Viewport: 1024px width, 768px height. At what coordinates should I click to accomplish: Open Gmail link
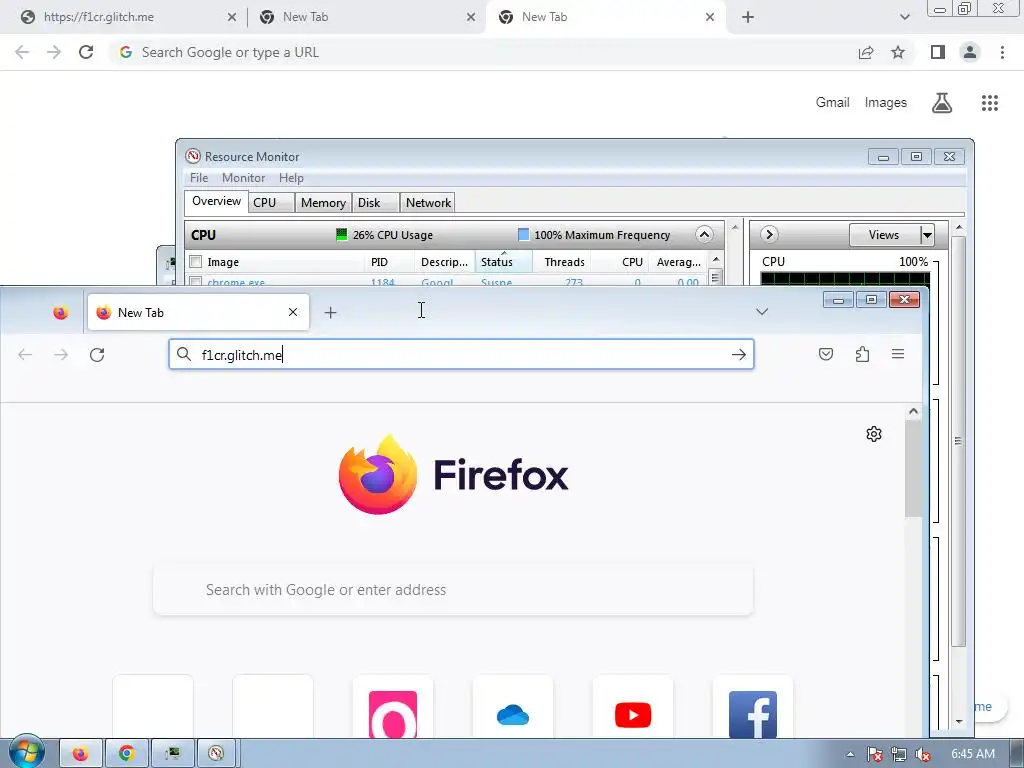(833, 103)
